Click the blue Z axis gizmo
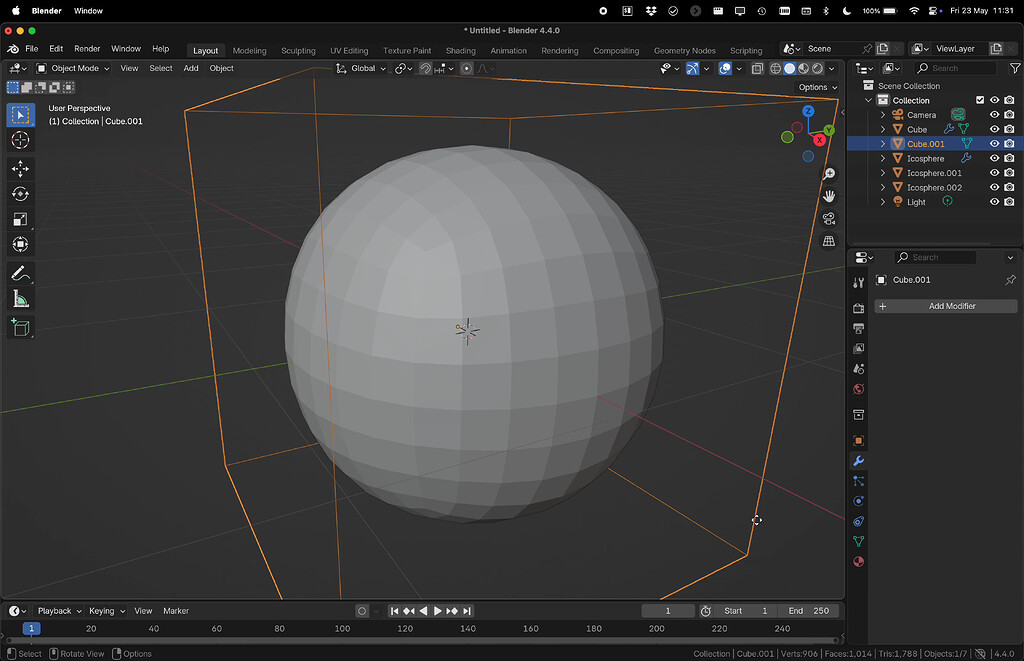This screenshot has width=1024, height=661. tap(808, 111)
